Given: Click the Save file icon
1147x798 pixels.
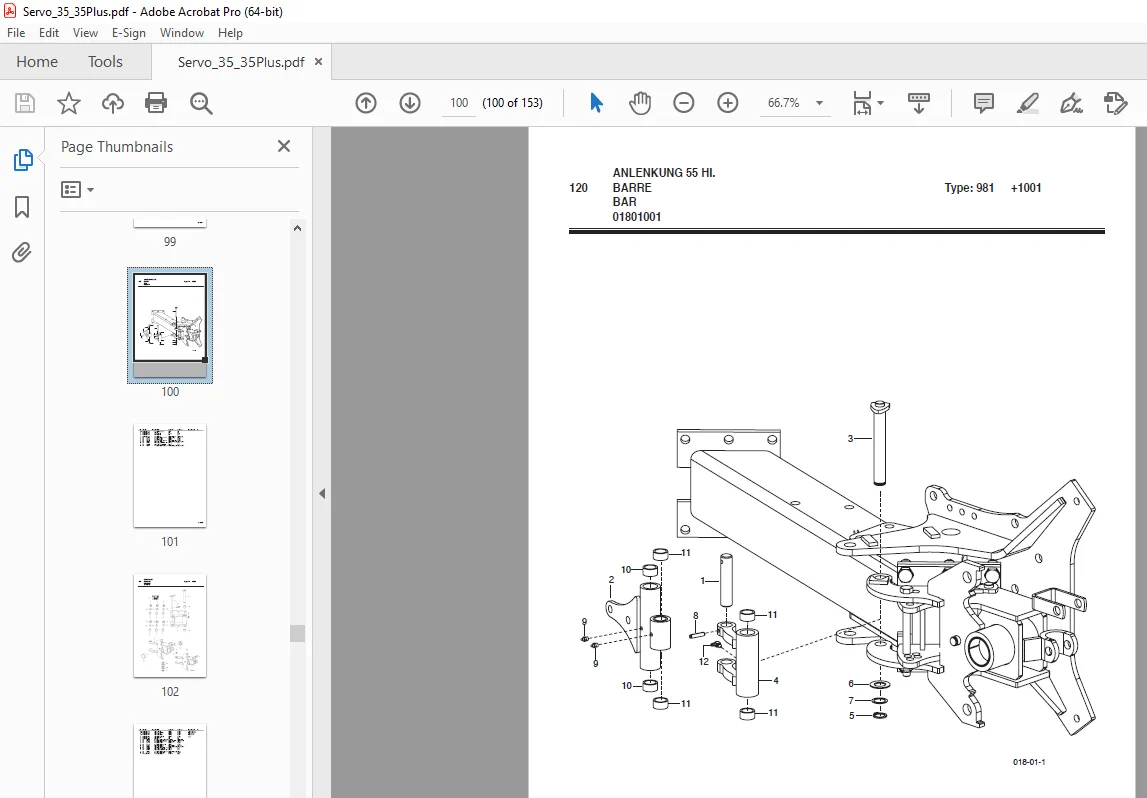Looking at the screenshot, I should coord(25,103).
